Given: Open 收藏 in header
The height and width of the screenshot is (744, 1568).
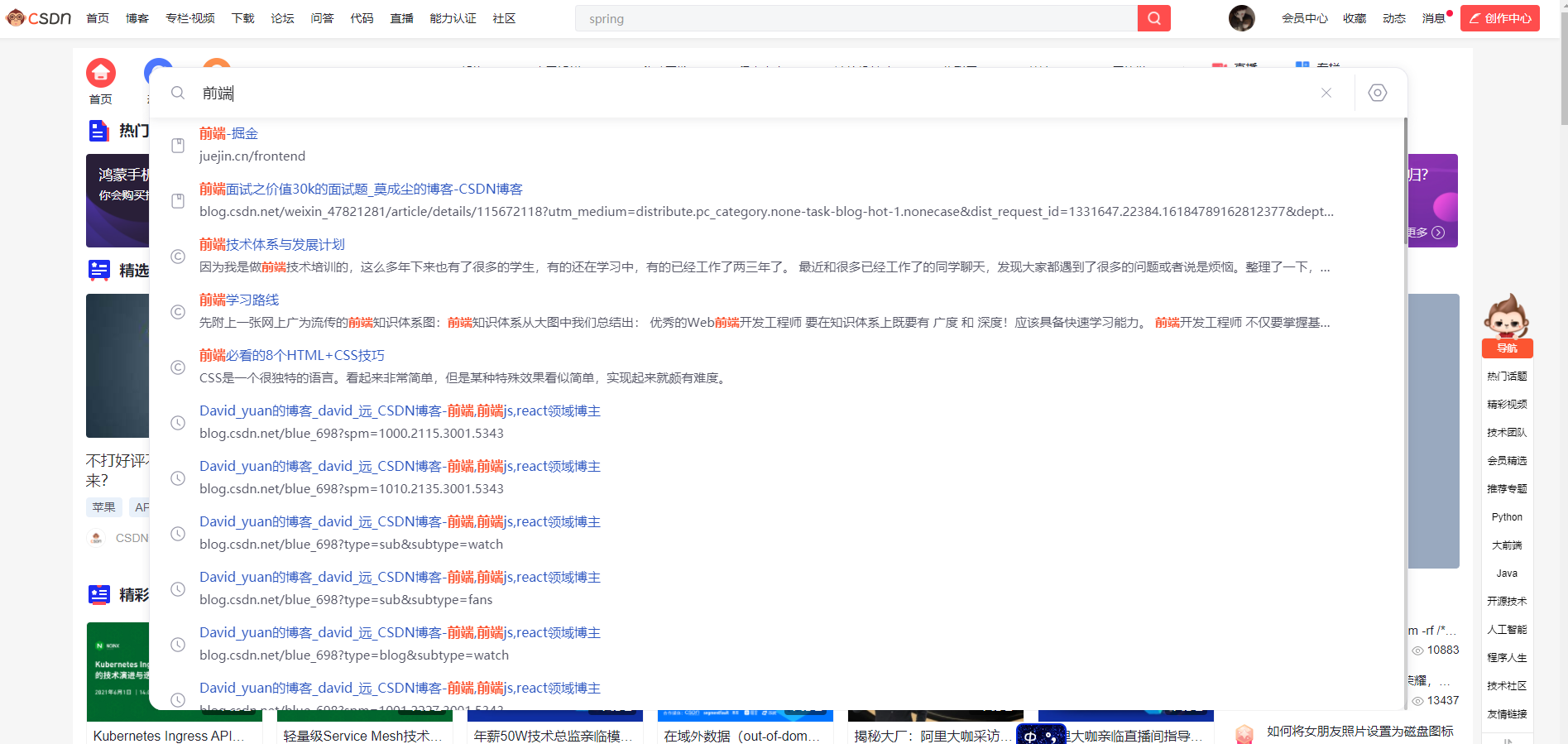Looking at the screenshot, I should pyautogui.click(x=1355, y=18).
